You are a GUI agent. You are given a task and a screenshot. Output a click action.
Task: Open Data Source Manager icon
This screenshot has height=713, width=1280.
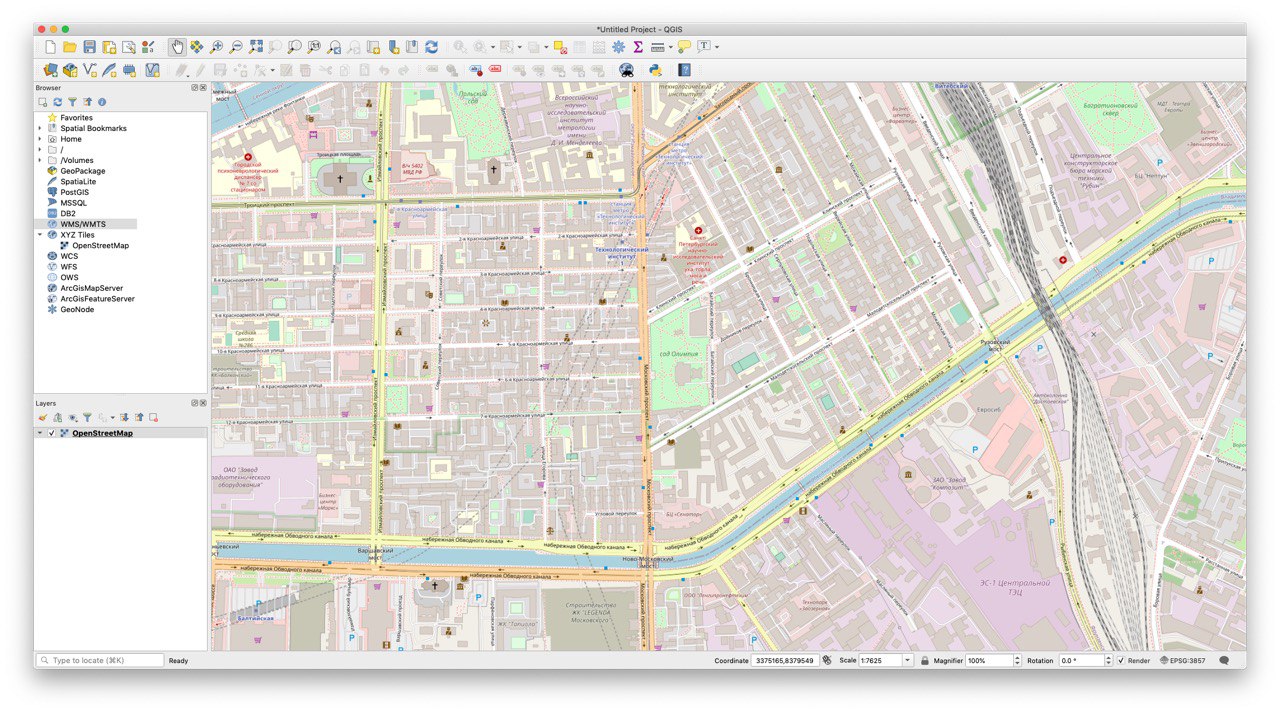point(51,70)
